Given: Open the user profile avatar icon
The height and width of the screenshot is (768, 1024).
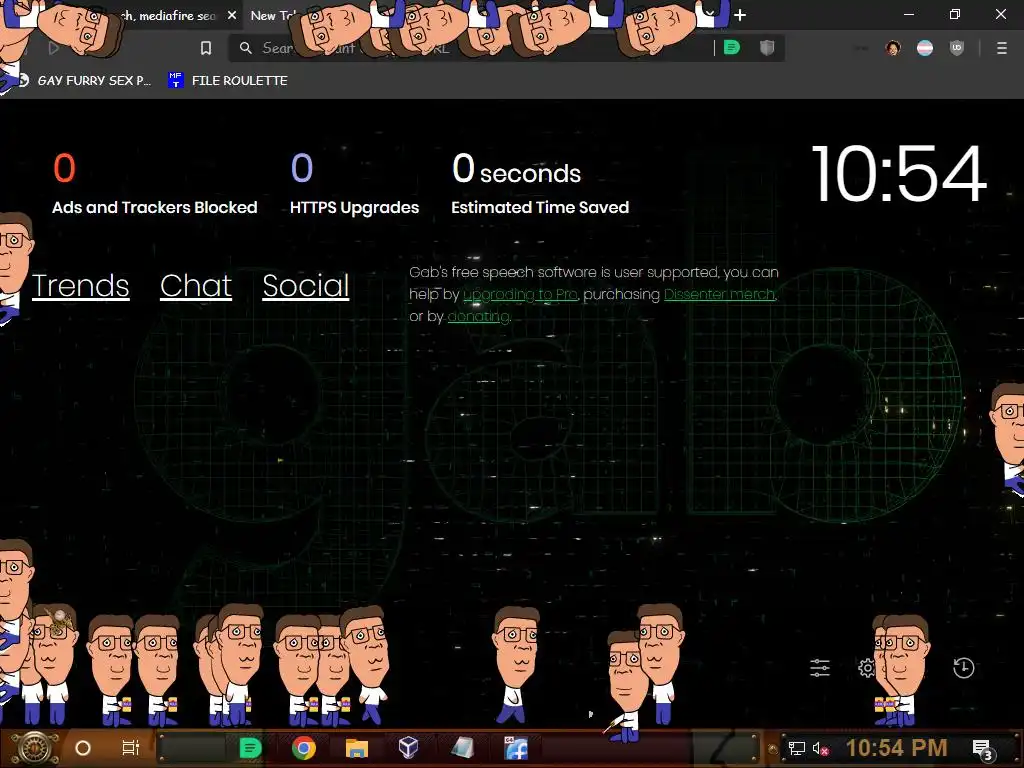Looking at the screenshot, I should (893, 48).
